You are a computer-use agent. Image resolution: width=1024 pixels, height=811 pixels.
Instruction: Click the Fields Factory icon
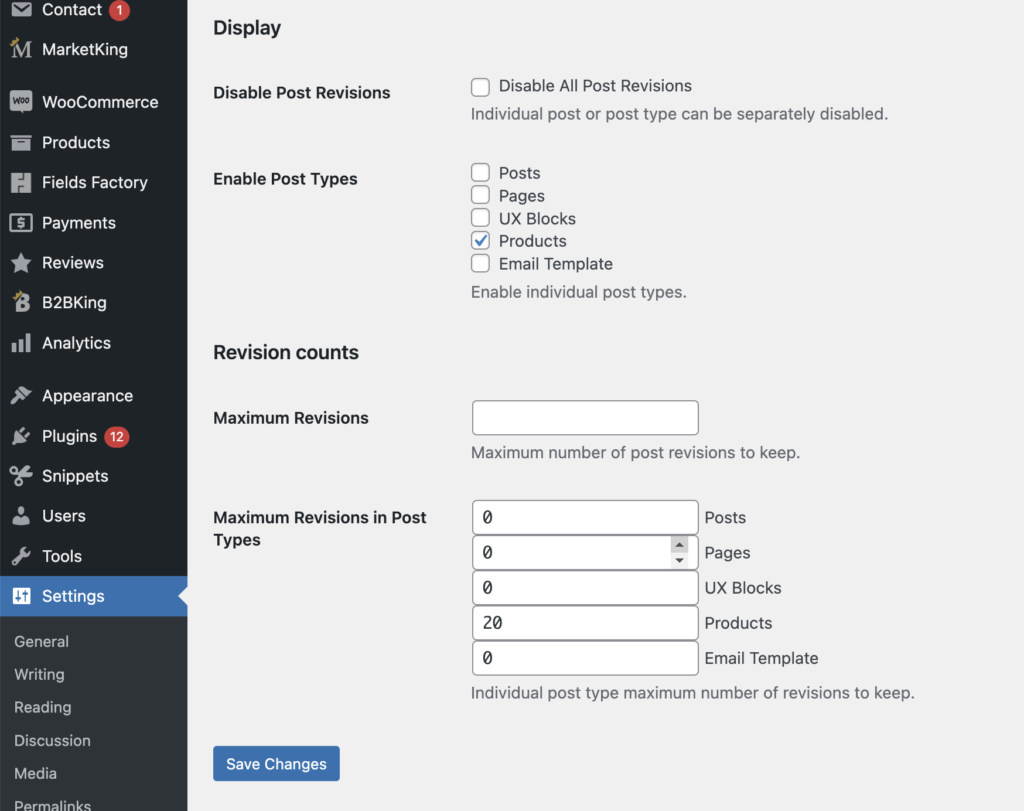click(x=21, y=182)
